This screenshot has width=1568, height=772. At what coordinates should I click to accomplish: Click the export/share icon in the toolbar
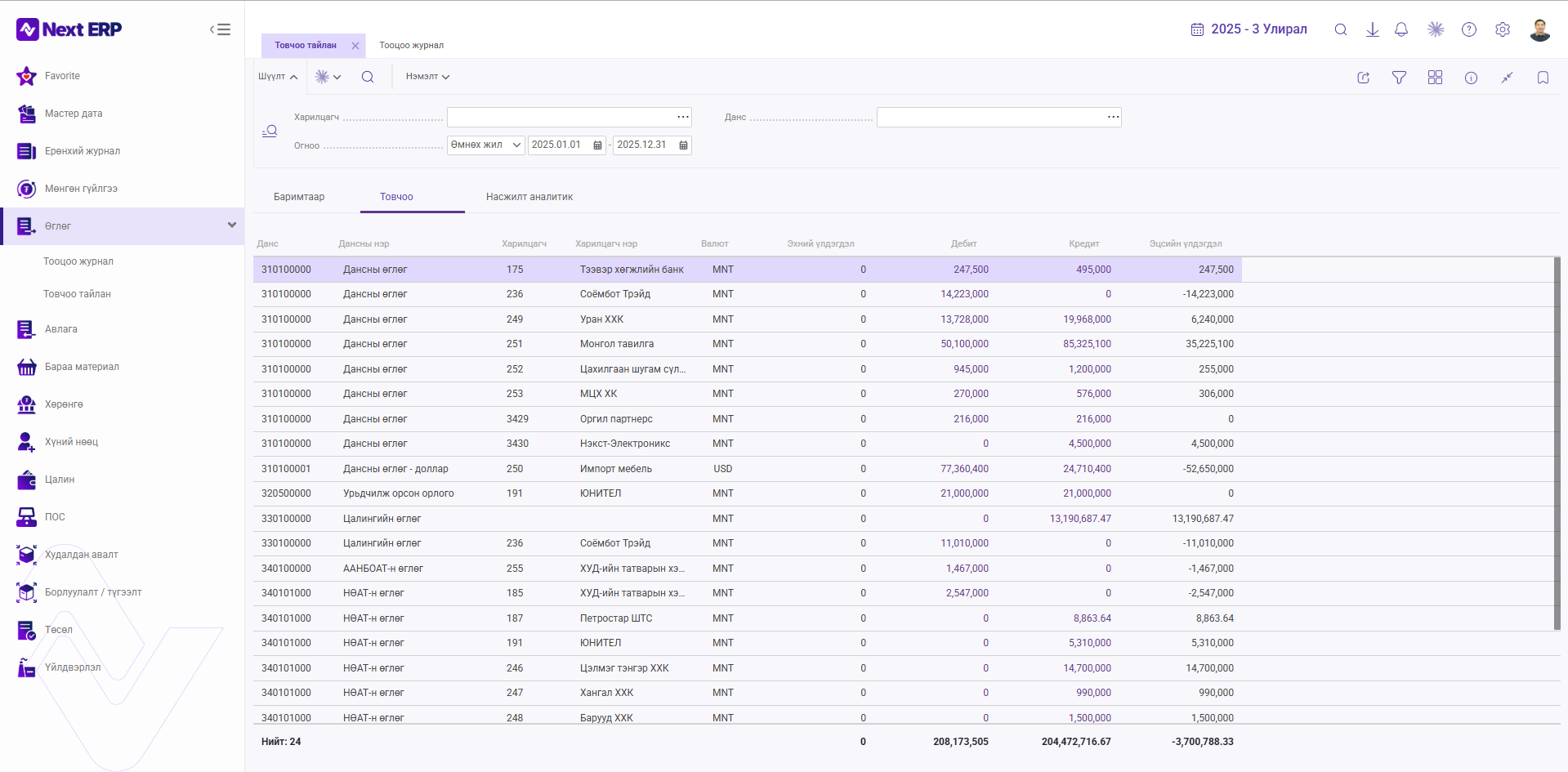point(1363,78)
